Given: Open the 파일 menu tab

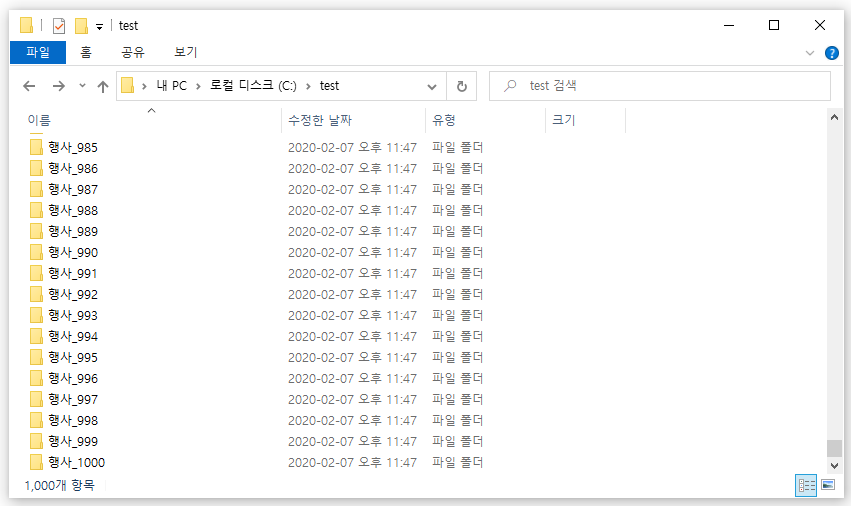Looking at the screenshot, I should pos(38,52).
